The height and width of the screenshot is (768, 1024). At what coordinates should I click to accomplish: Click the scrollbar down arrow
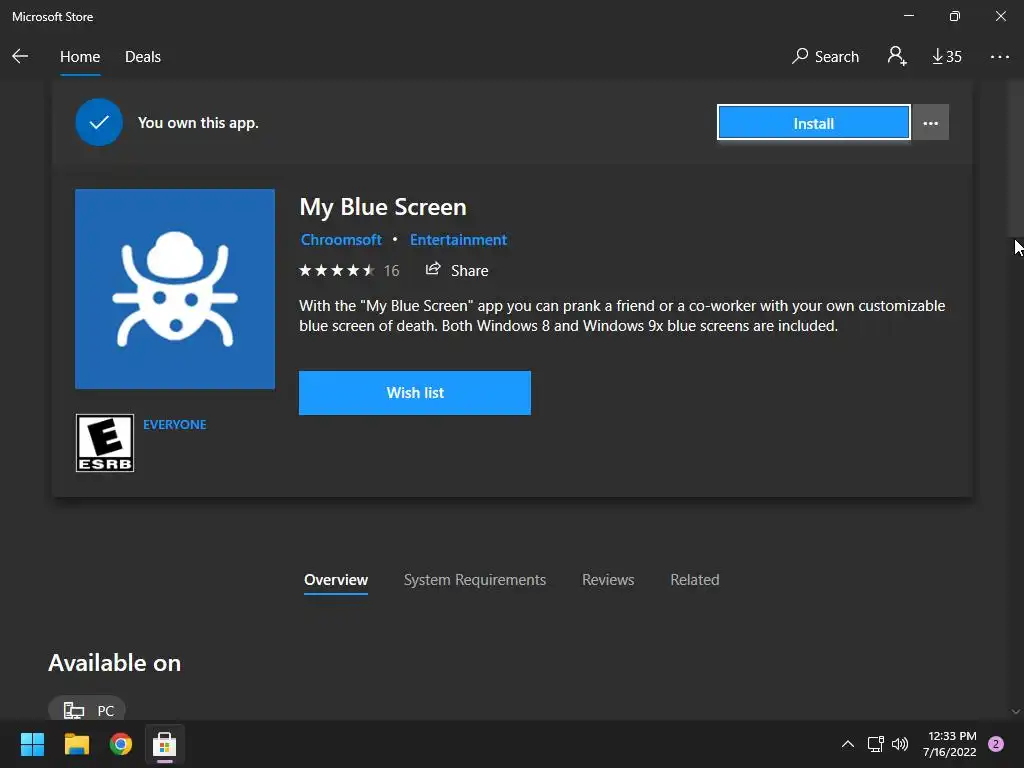pyautogui.click(x=1016, y=712)
